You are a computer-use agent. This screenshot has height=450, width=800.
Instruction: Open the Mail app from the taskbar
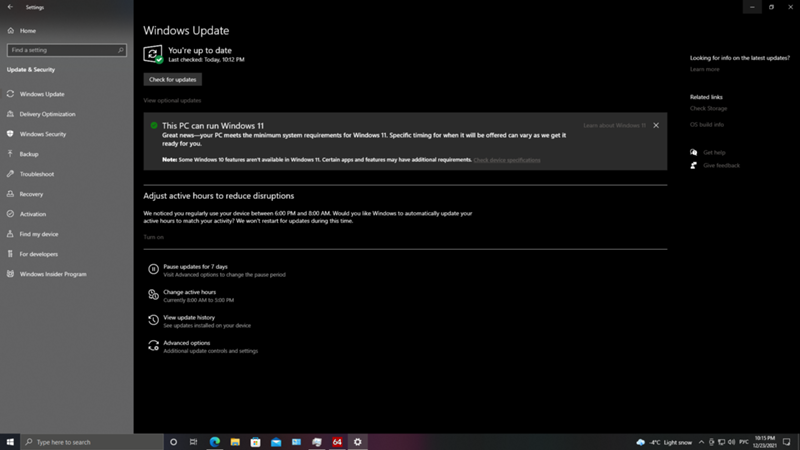click(x=276, y=442)
